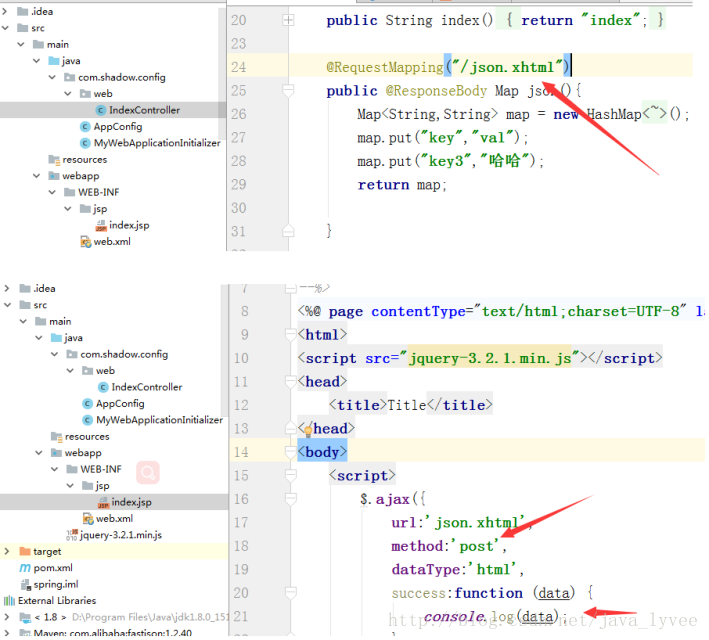Select the jquery-3.2.1.min.js tree row
709x640 pixels.
click(x=114, y=535)
